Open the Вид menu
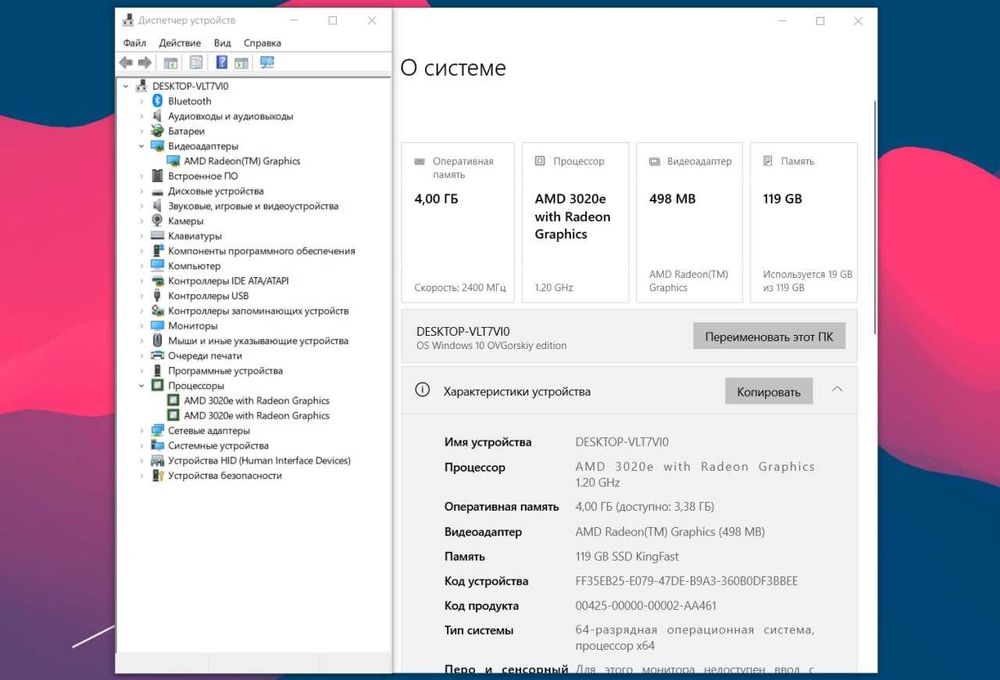1000x680 pixels. click(222, 43)
